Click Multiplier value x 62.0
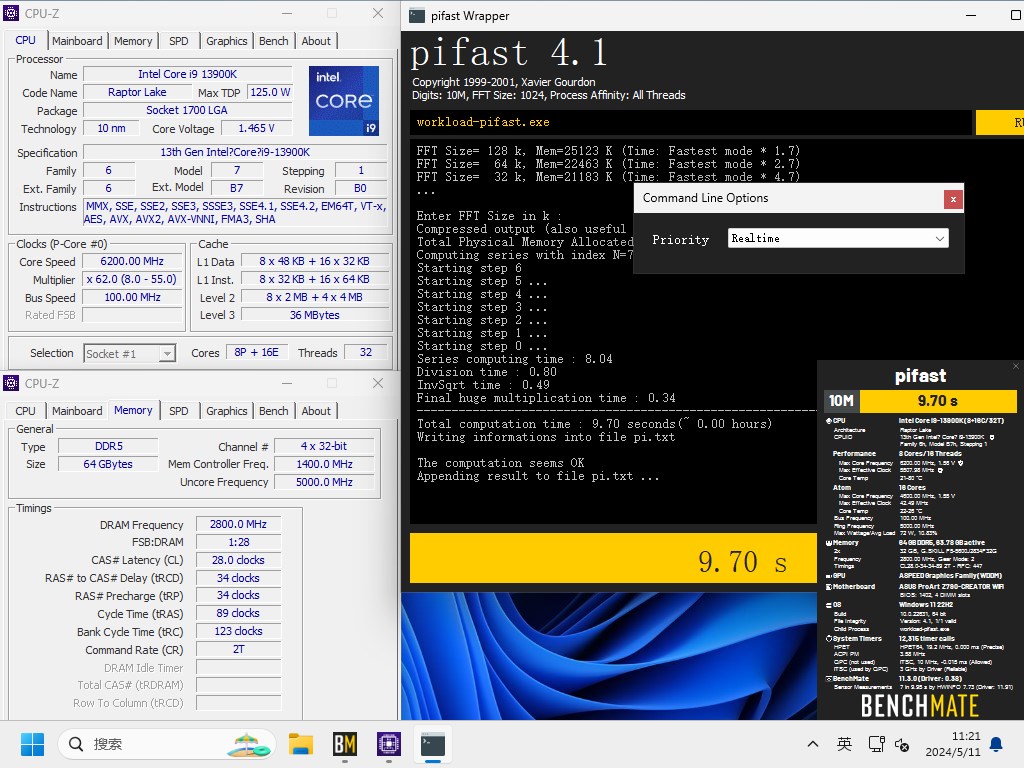The width and height of the screenshot is (1024, 768). pyautogui.click(x=132, y=280)
